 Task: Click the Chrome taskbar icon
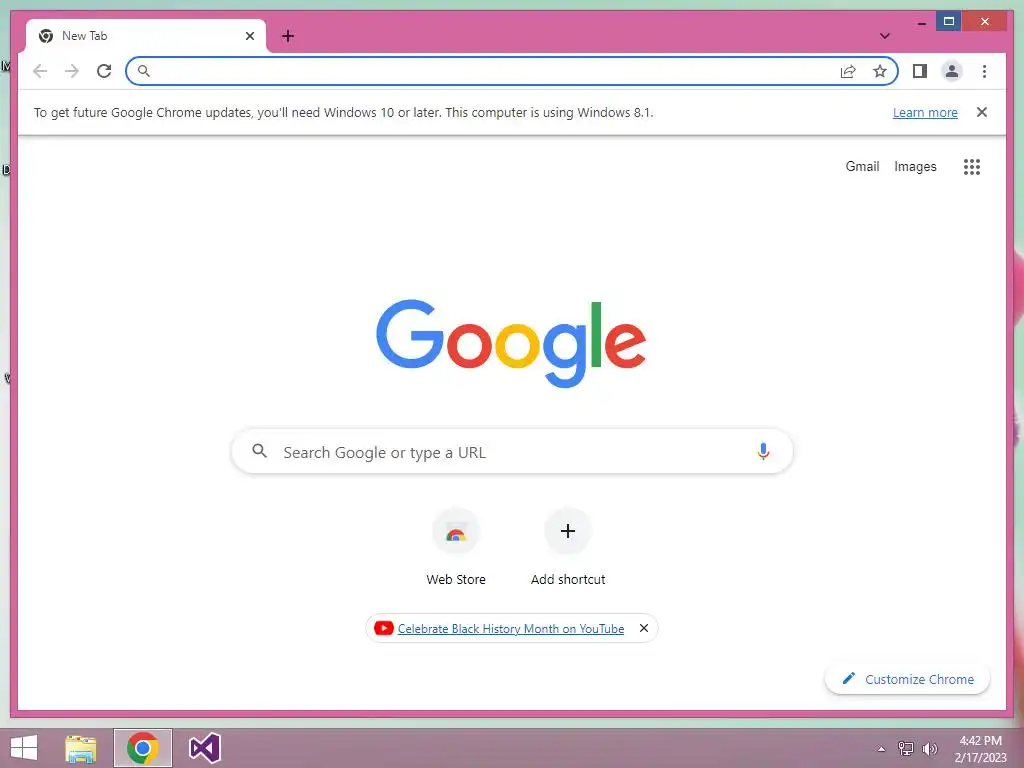point(142,748)
